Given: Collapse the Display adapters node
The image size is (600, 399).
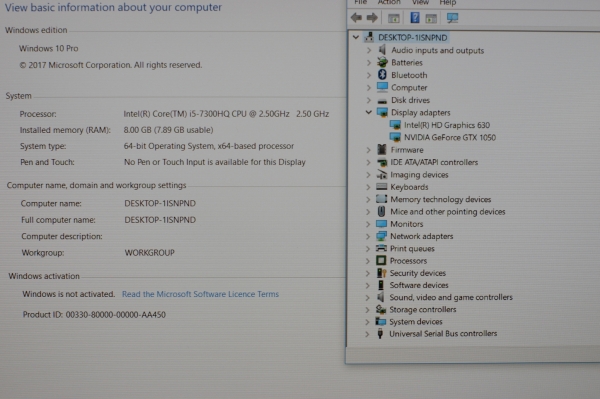Looking at the screenshot, I should click(368, 112).
